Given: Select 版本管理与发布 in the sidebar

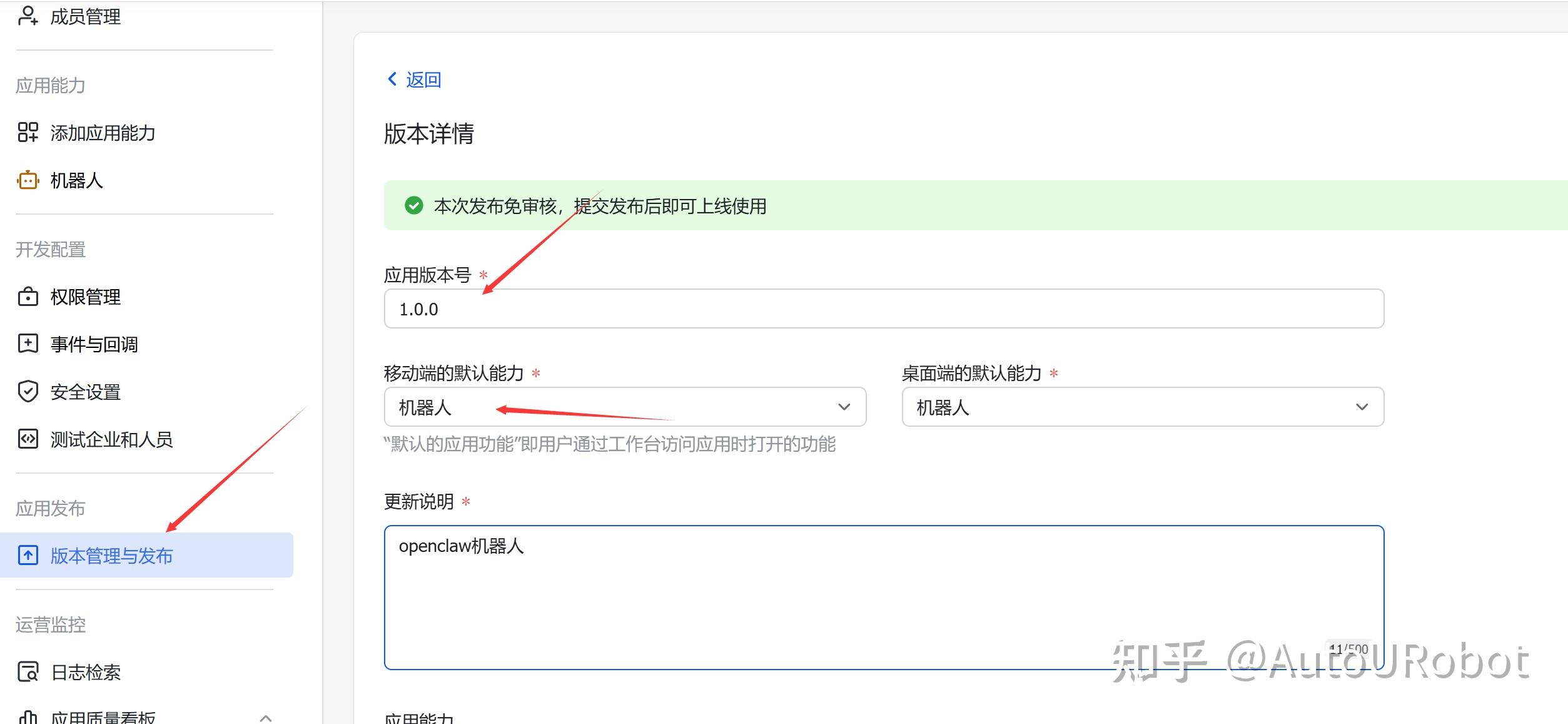Looking at the screenshot, I should [111, 556].
